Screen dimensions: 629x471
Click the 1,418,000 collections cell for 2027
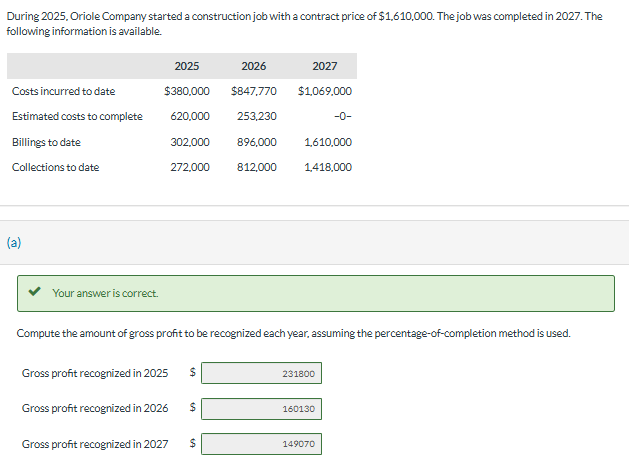click(328, 167)
